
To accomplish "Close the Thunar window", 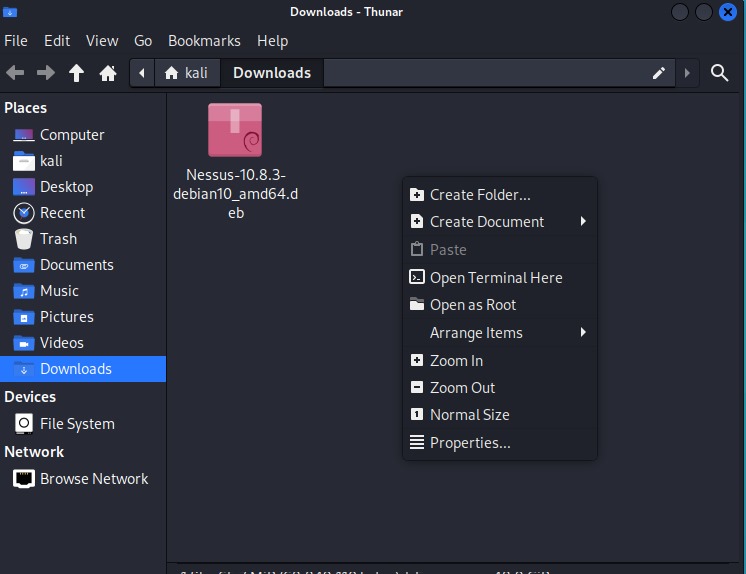I will click(x=727, y=12).
